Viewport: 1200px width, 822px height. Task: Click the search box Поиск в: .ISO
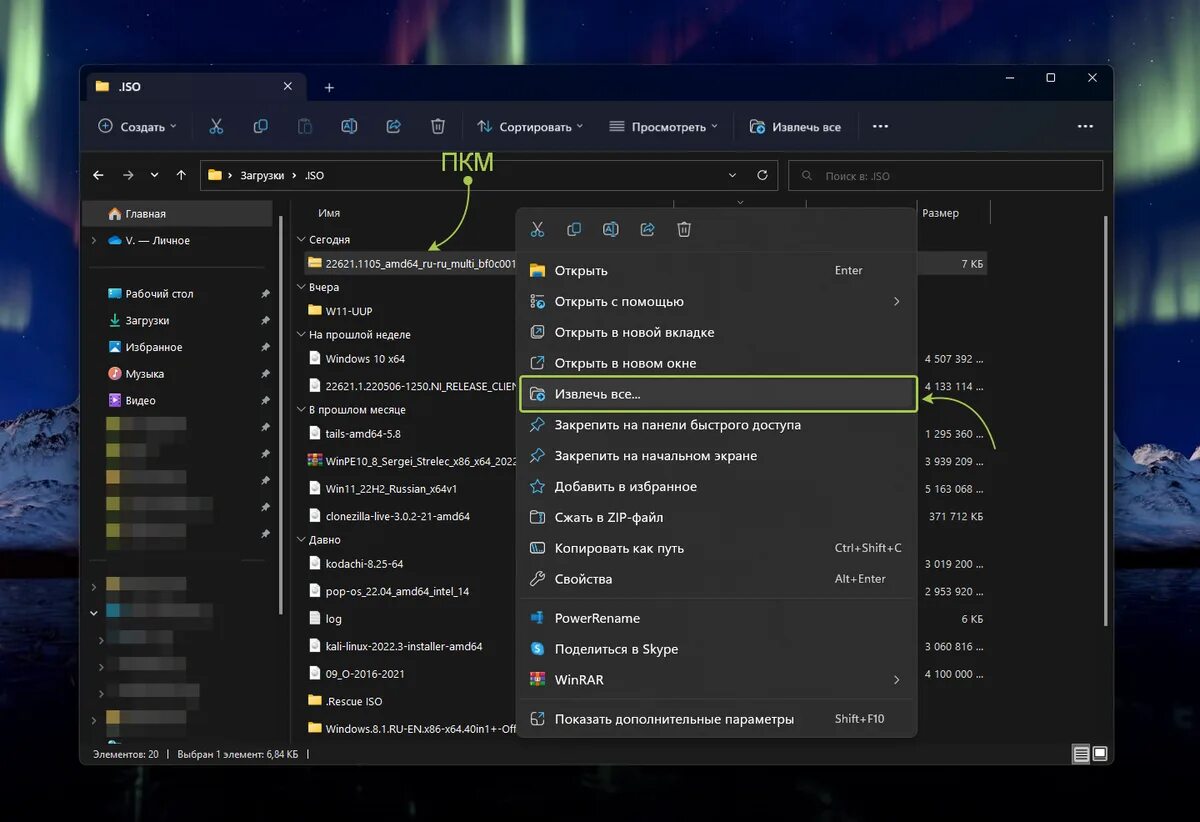coord(945,175)
